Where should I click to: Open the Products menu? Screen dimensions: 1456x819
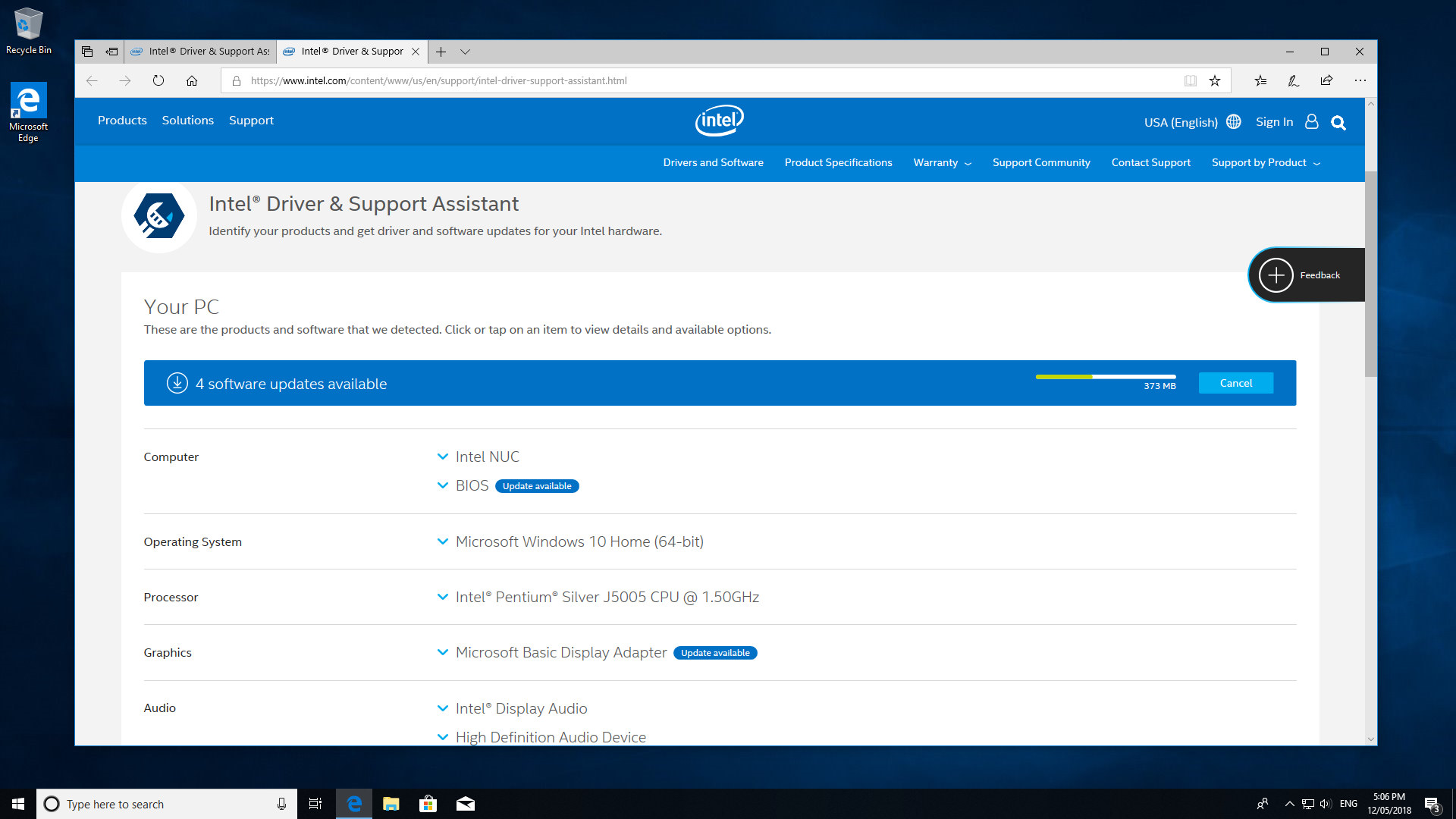(122, 120)
